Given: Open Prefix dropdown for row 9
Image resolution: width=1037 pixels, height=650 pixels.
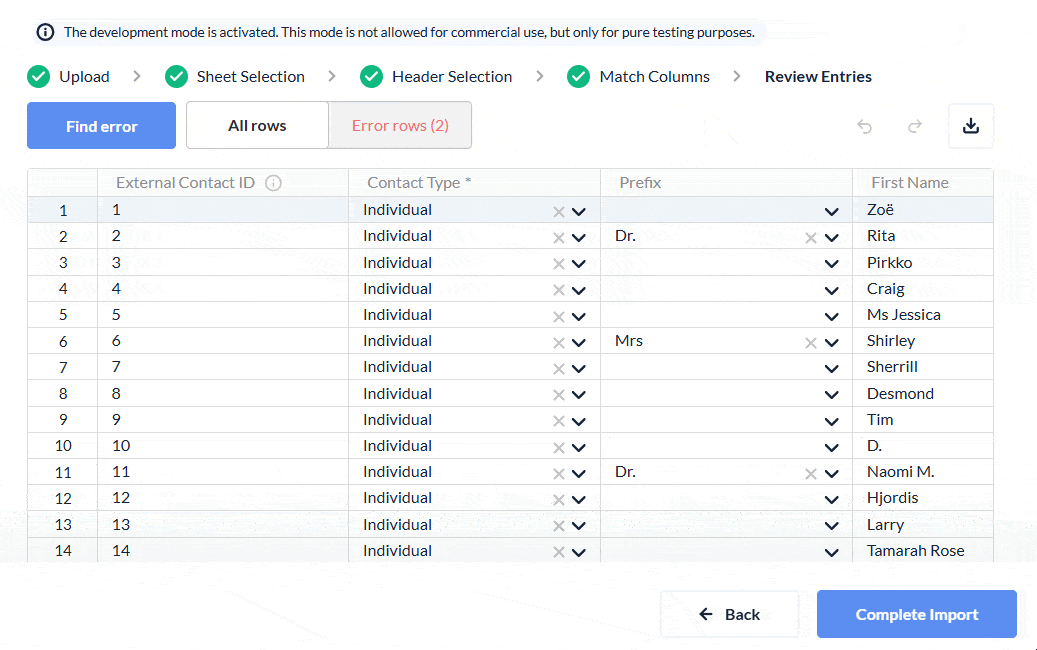Looking at the screenshot, I should click(831, 421).
